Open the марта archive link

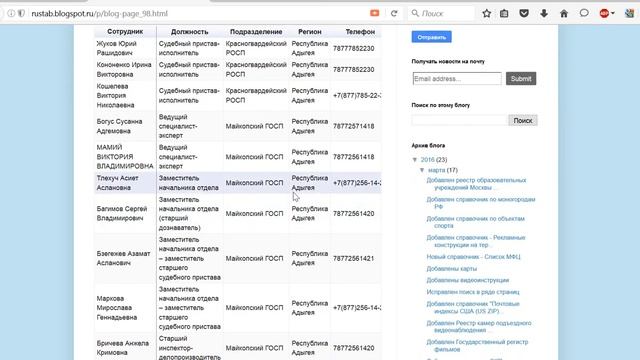tap(436, 170)
